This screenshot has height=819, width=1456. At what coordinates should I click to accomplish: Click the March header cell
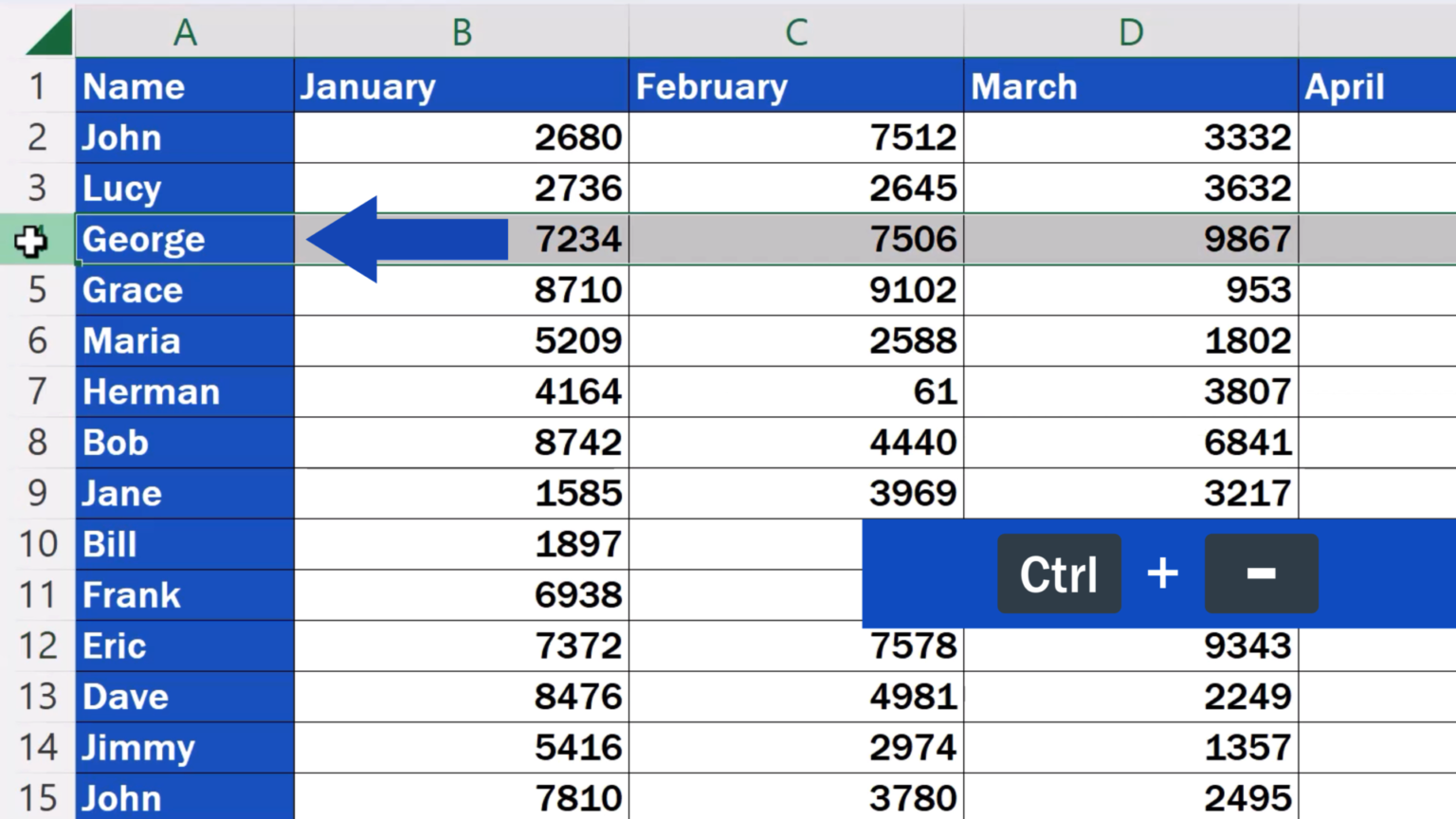pos(1131,86)
